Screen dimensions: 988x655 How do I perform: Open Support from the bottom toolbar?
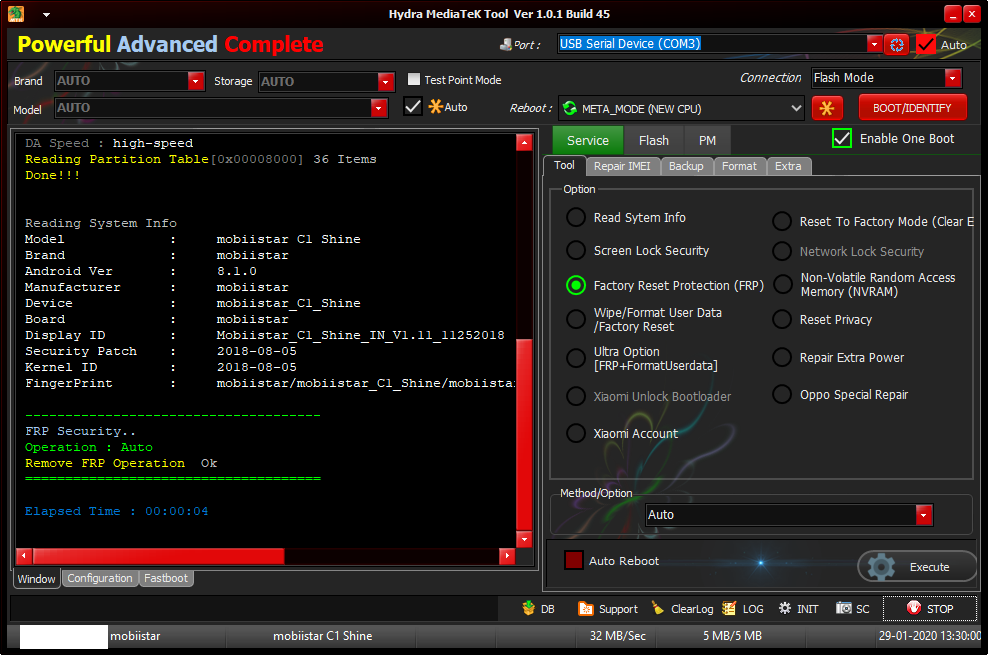pos(608,608)
